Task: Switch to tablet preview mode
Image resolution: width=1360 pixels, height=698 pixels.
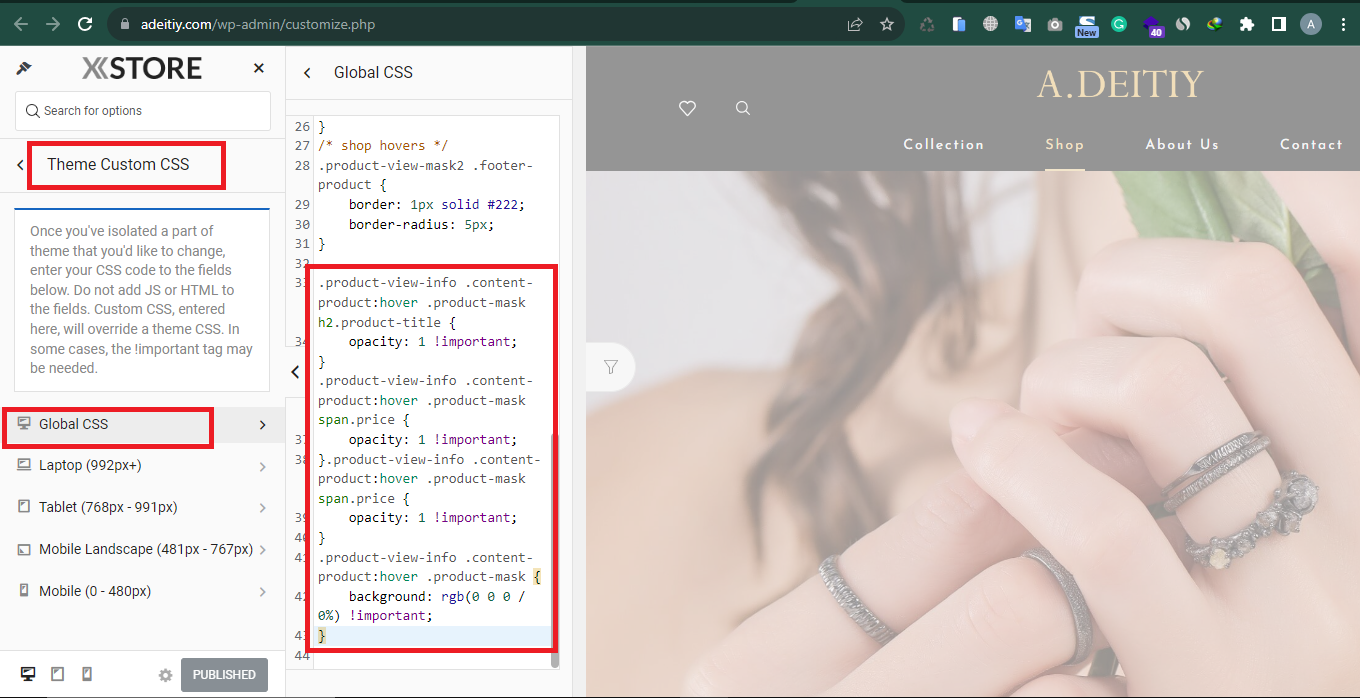Action: point(58,674)
